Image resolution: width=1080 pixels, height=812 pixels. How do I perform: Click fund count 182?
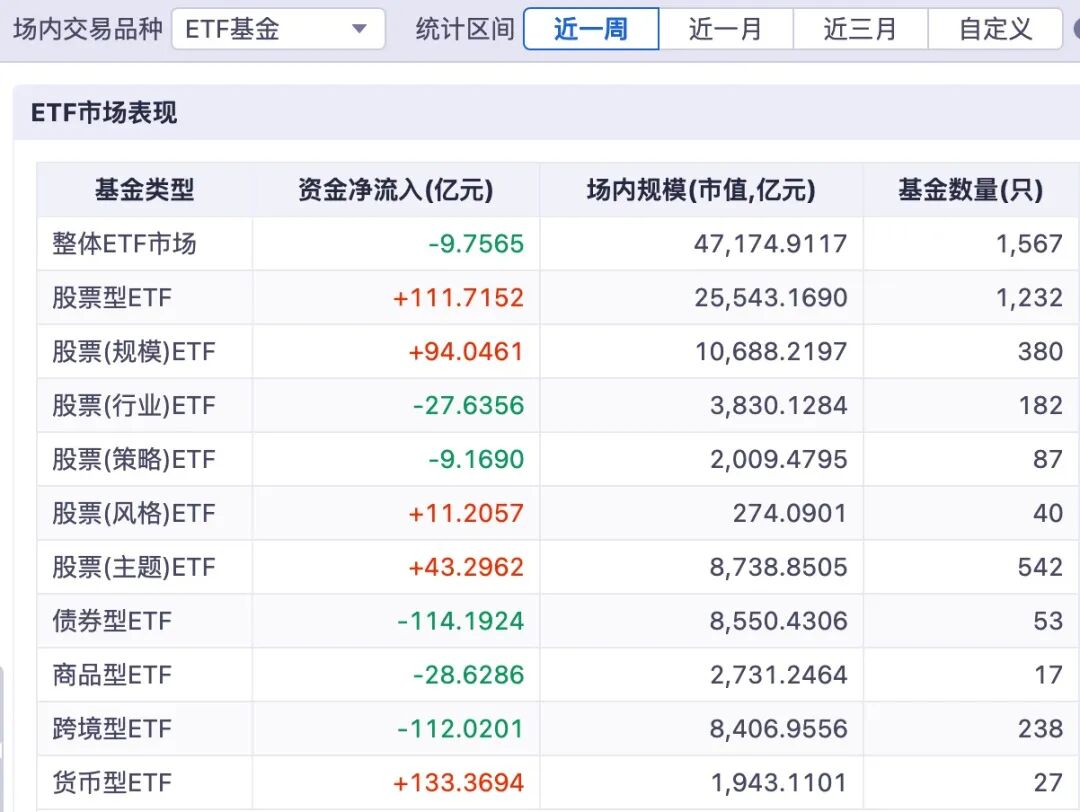1041,406
